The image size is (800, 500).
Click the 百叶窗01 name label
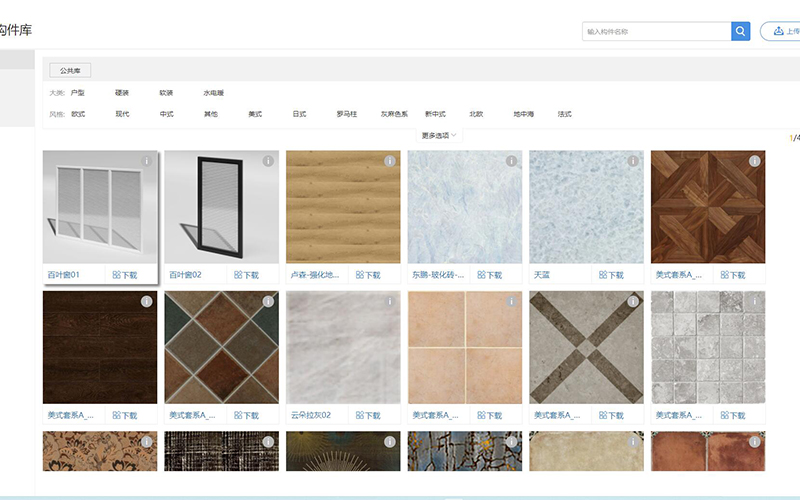click(x=64, y=274)
